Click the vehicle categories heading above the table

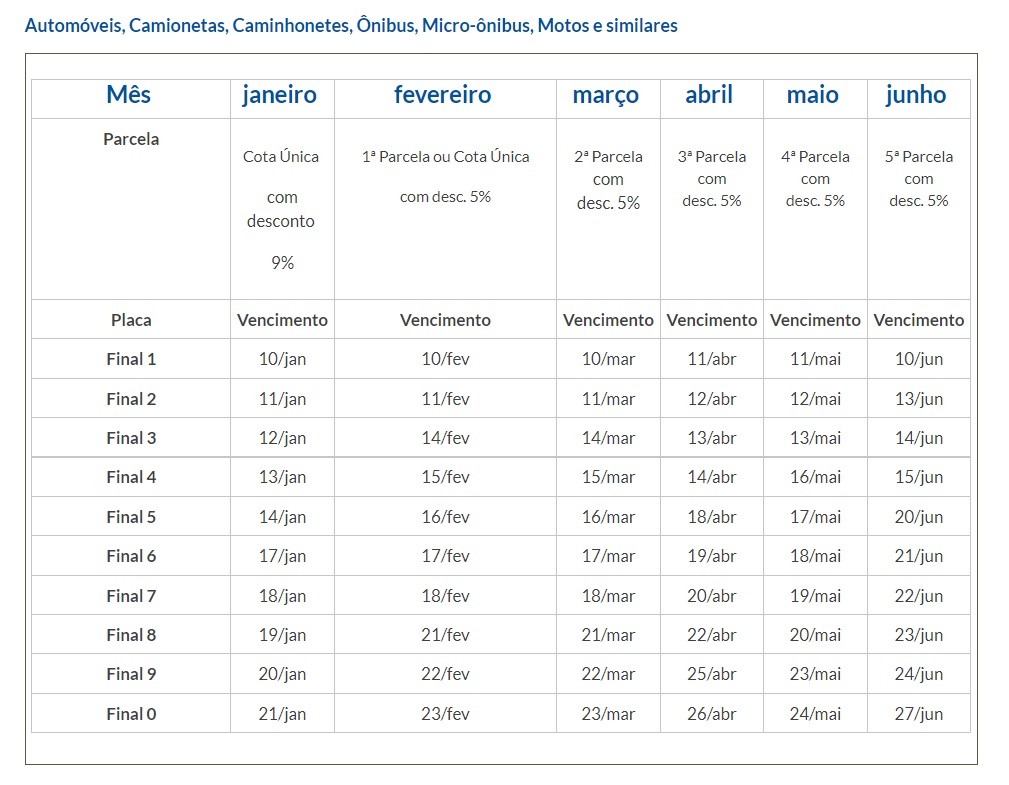[x=351, y=25]
